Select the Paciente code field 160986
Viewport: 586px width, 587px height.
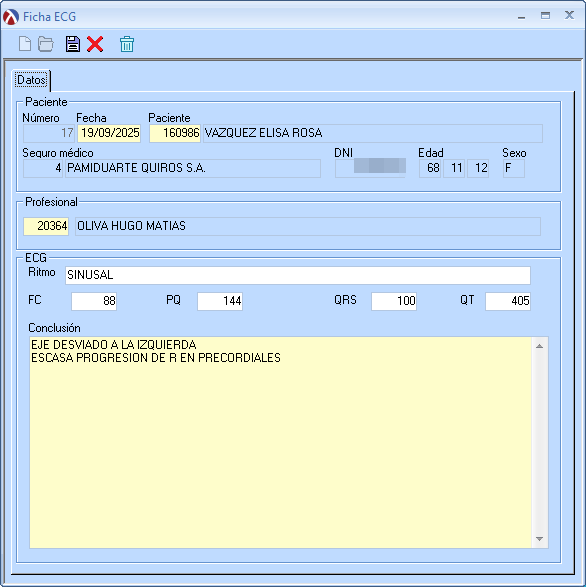pos(175,133)
